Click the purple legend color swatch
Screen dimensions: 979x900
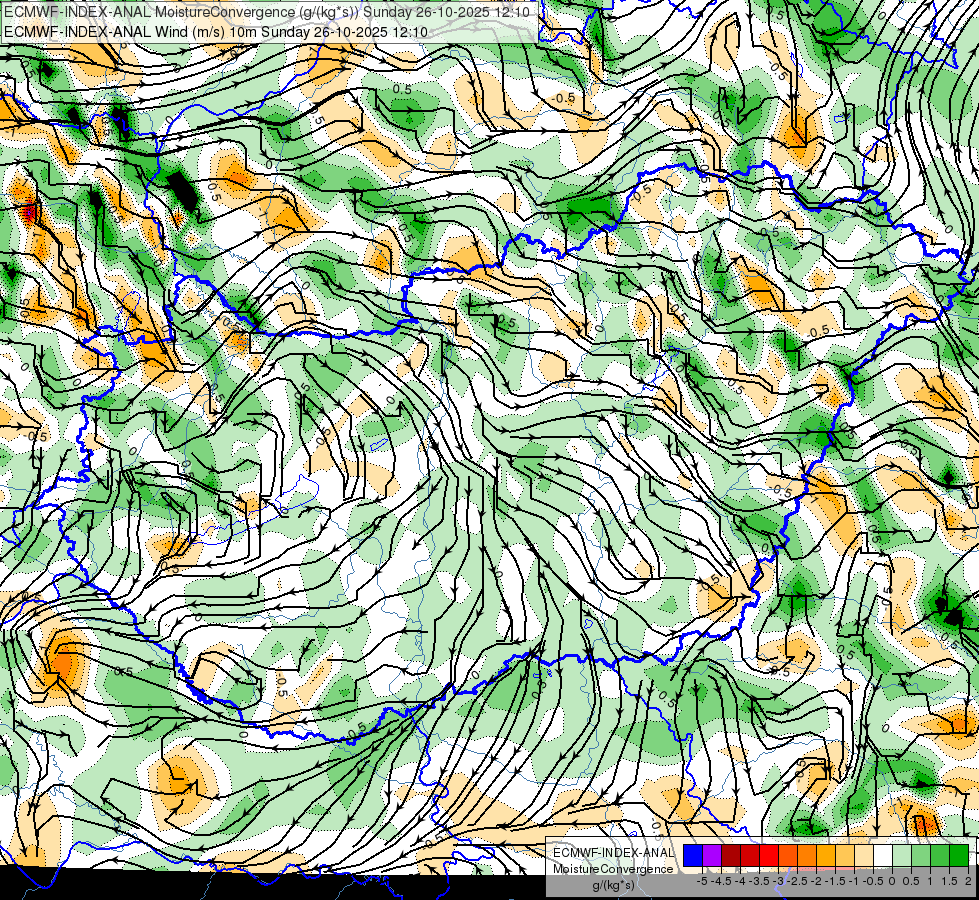coord(712,855)
